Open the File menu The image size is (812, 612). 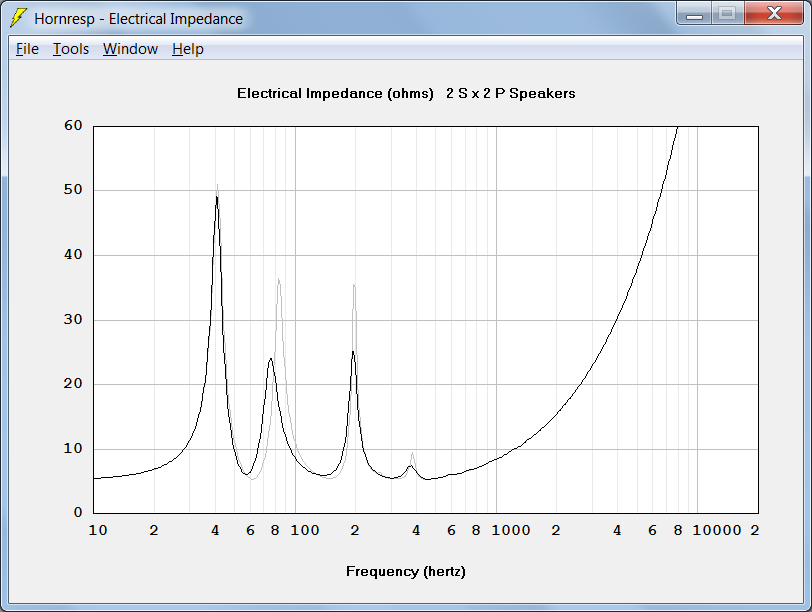point(27,49)
